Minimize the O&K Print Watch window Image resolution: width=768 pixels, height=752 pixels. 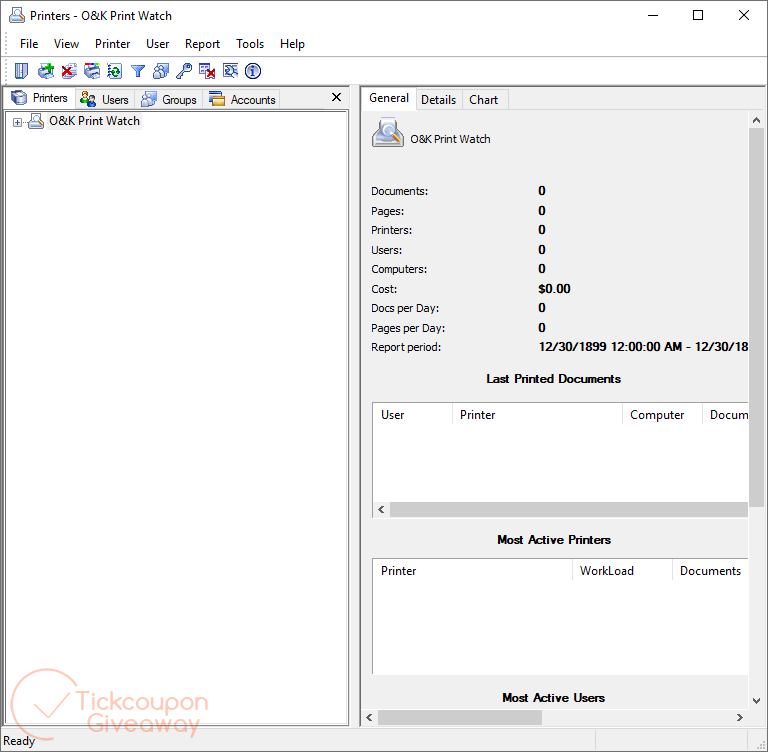coord(653,15)
